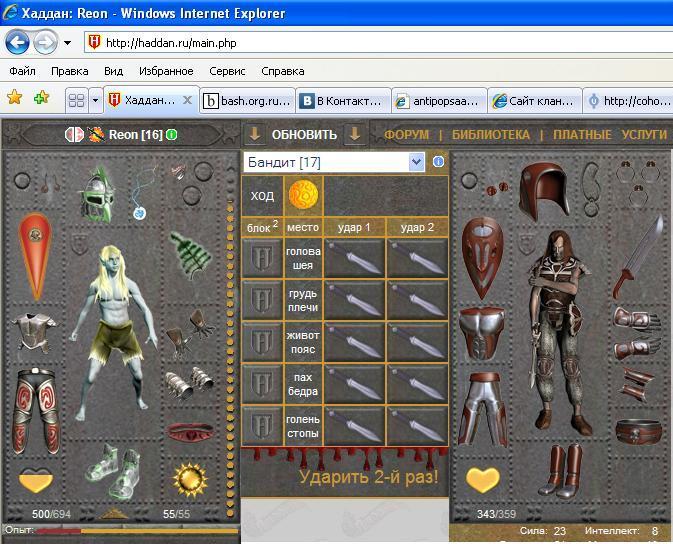Image resolution: width=673 pixels, height=544 pixels.
Task: Click Reon's green helmet item
Action: coord(97,194)
